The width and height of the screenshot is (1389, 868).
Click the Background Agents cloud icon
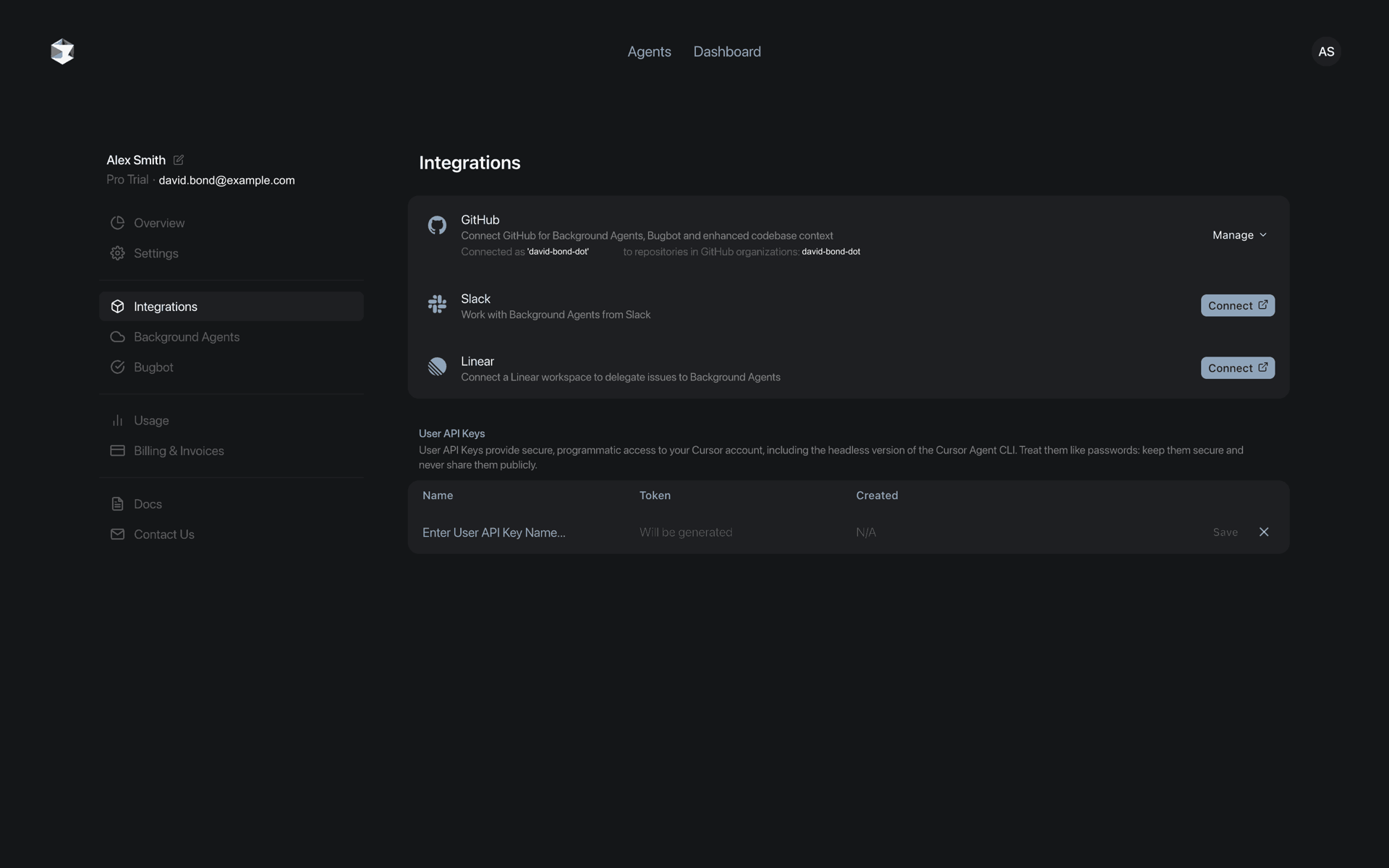pyautogui.click(x=117, y=337)
